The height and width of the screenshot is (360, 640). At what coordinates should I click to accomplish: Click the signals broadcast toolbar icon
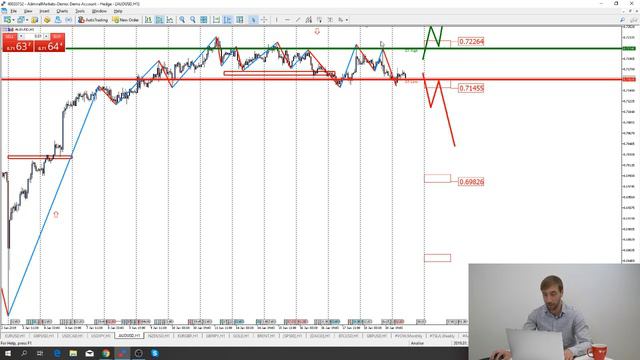click(69, 20)
